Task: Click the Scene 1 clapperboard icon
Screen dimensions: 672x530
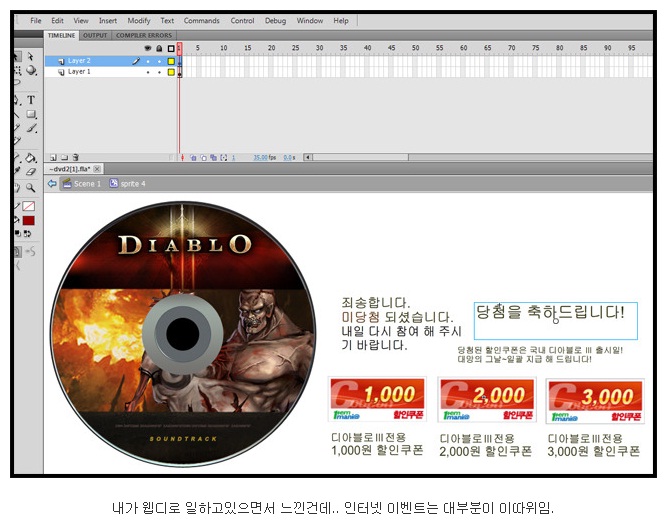Action: tap(67, 183)
